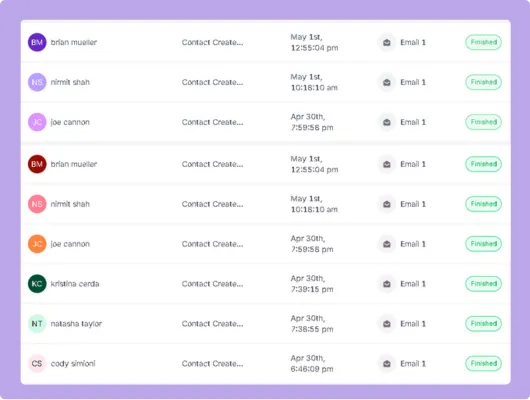Viewport: 530px width, 400px height.
Task: Open the cody simioni contact name
Action: [x=73, y=363]
